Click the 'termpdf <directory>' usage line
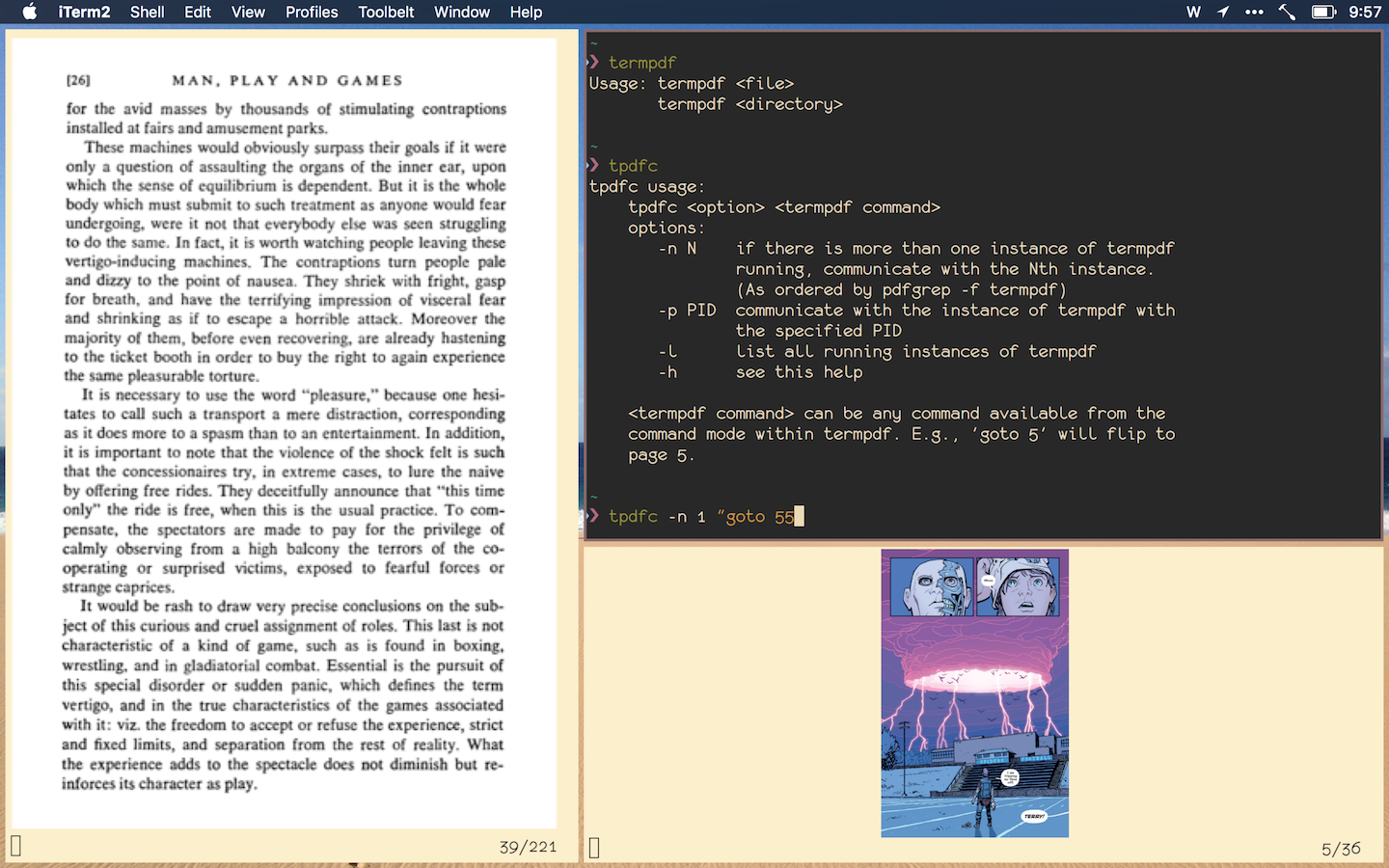Viewport: 1389px width, 868px height. 749,104
